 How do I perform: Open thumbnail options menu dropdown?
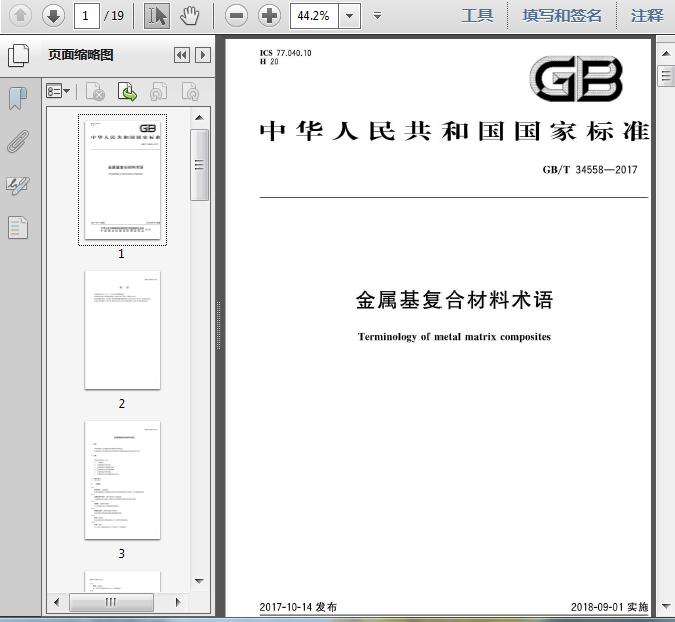[58, 91]
